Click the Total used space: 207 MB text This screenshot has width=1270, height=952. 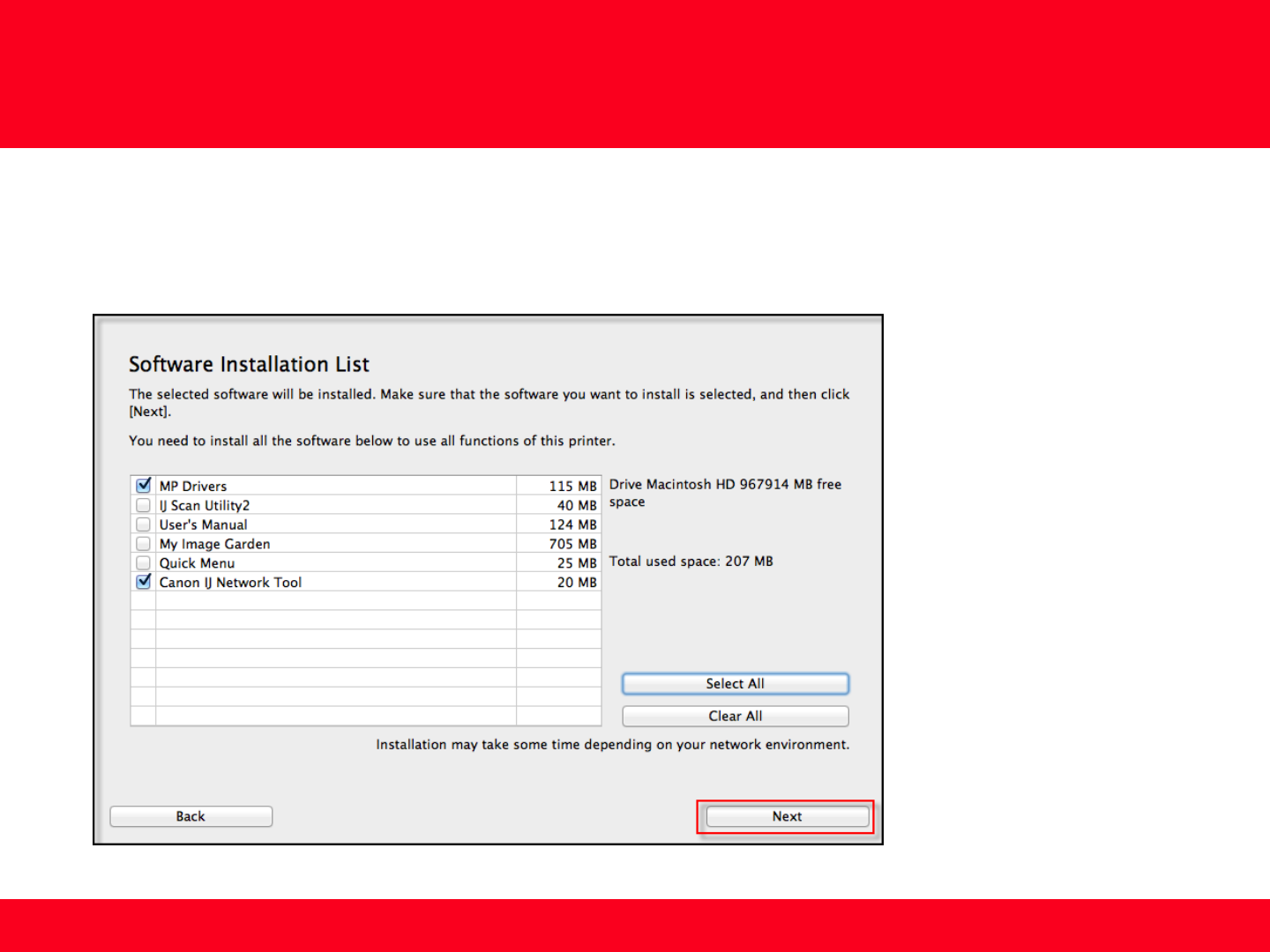coord(691,562)
